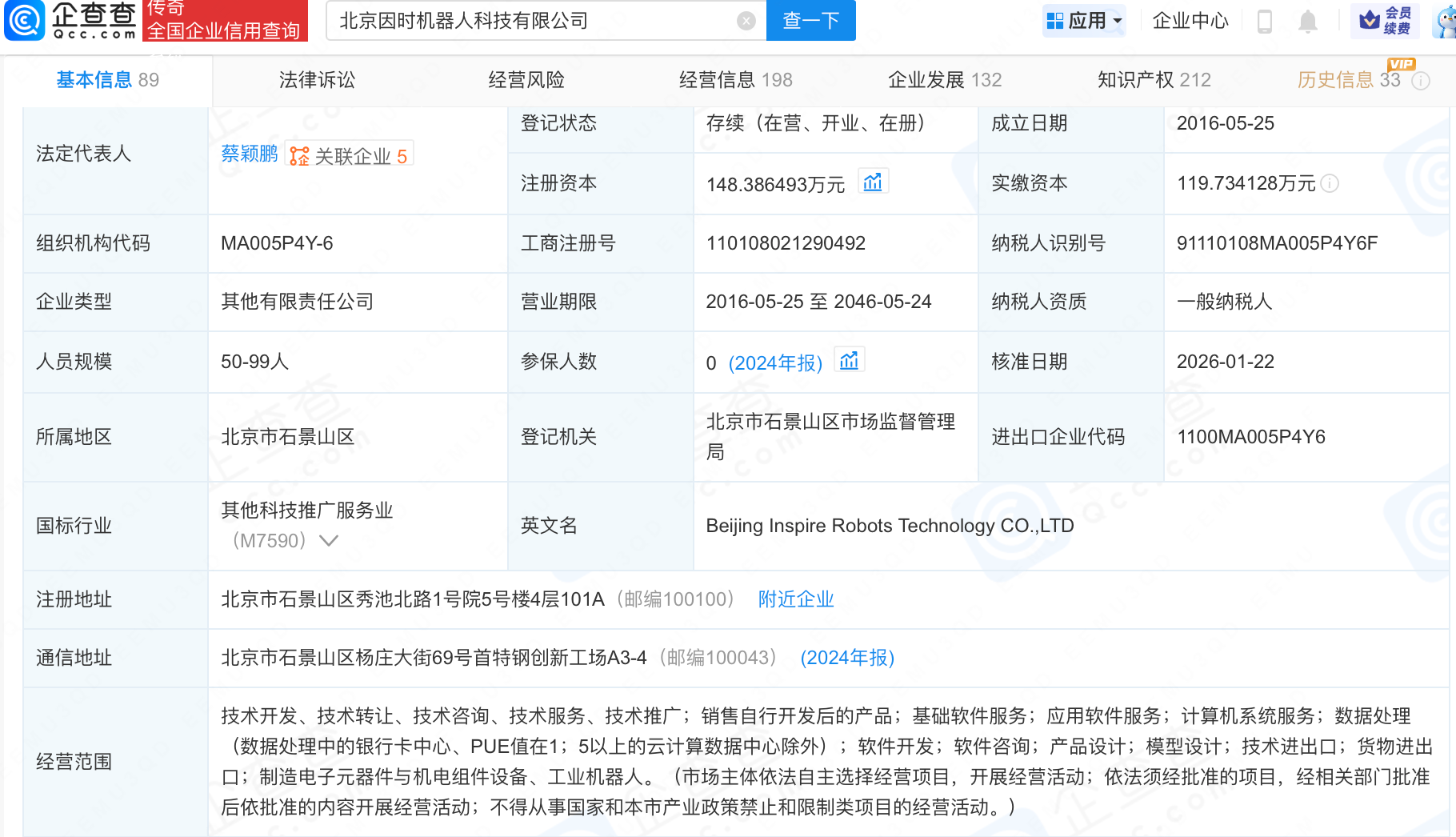
Task: Open 附近企业 nearby companies link
Action: tap(796, 599)
